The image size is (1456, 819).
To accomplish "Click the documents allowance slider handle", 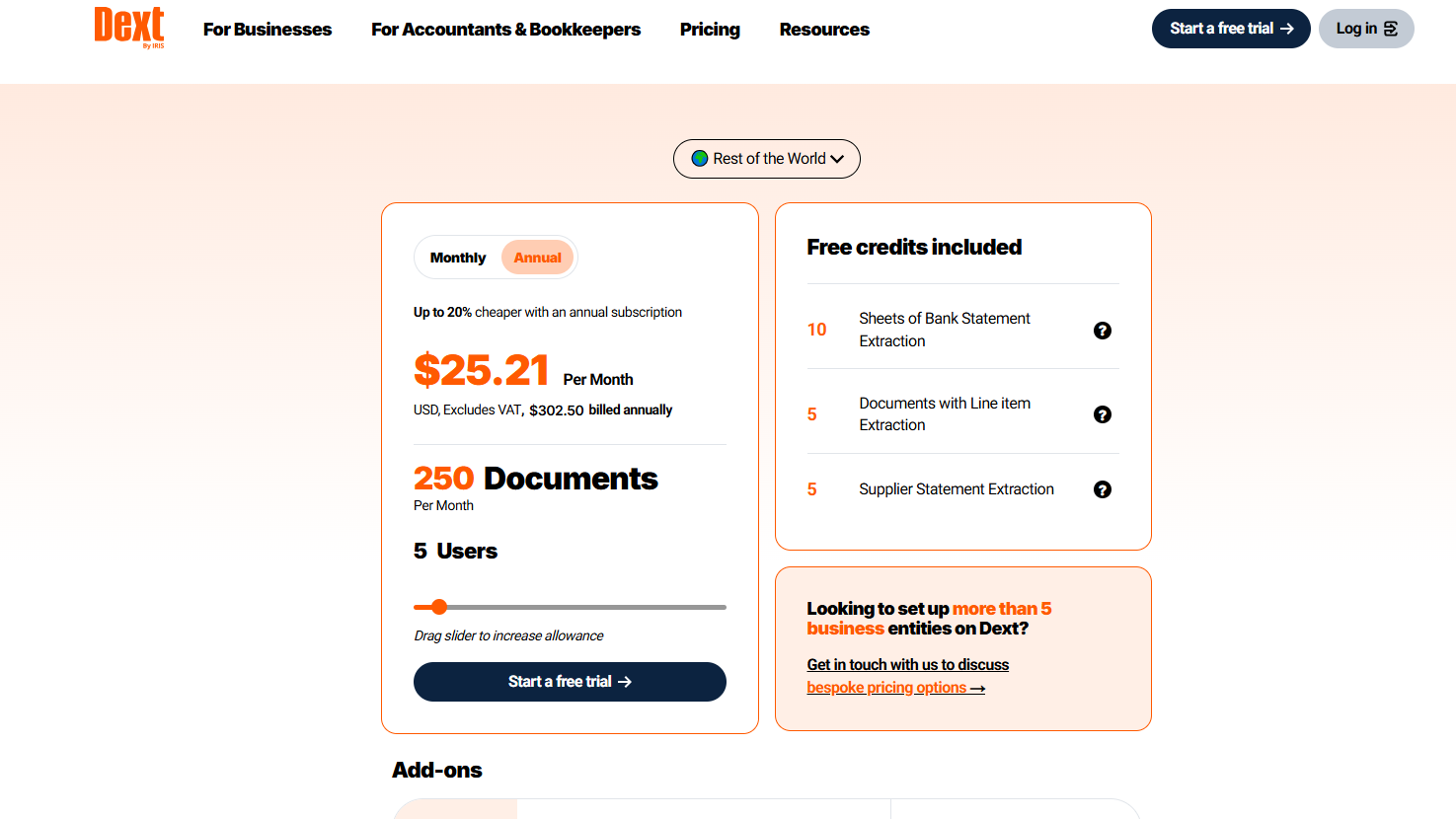I will pos(439,607).
